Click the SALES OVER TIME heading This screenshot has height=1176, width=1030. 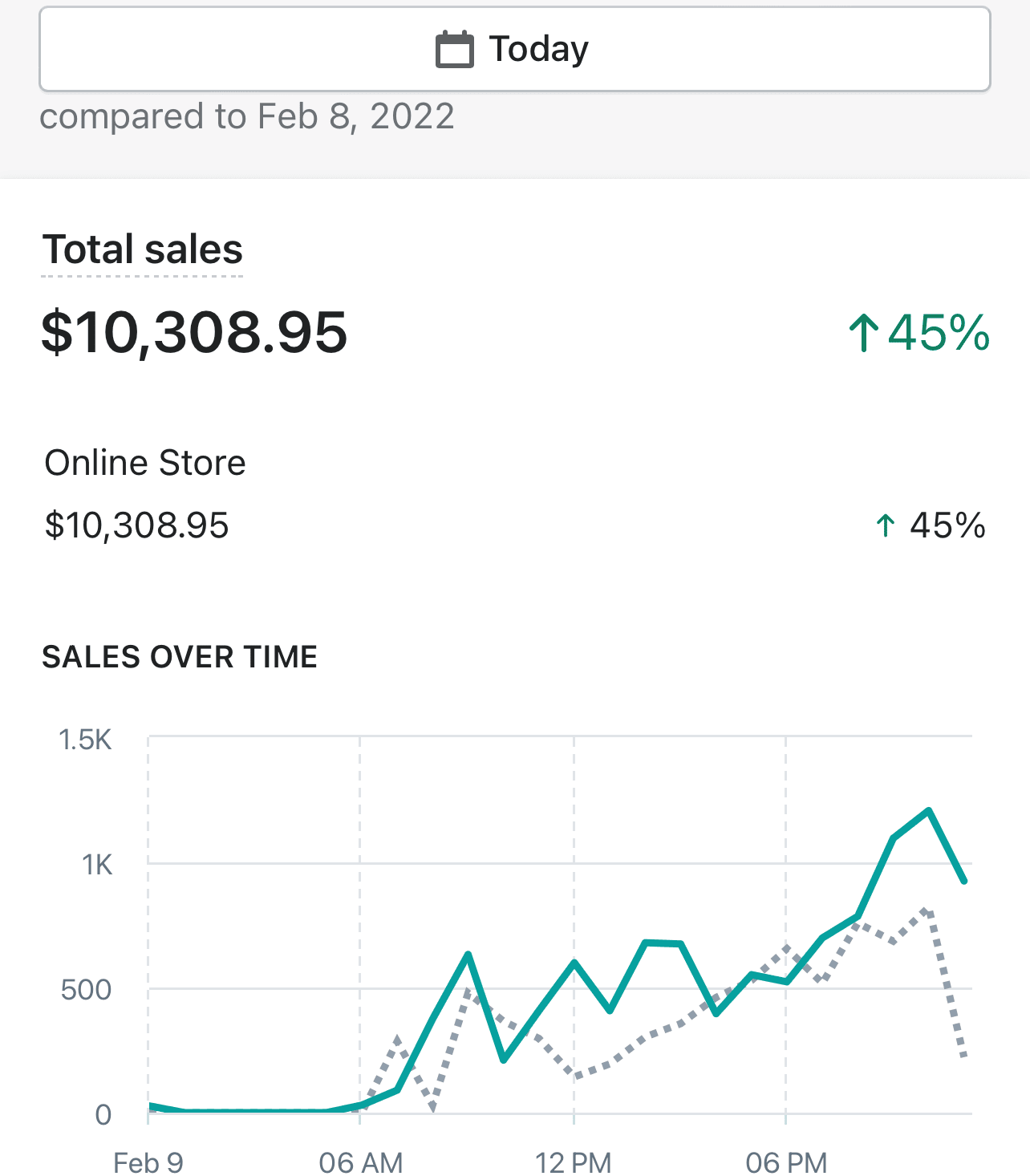click(180, 657)
